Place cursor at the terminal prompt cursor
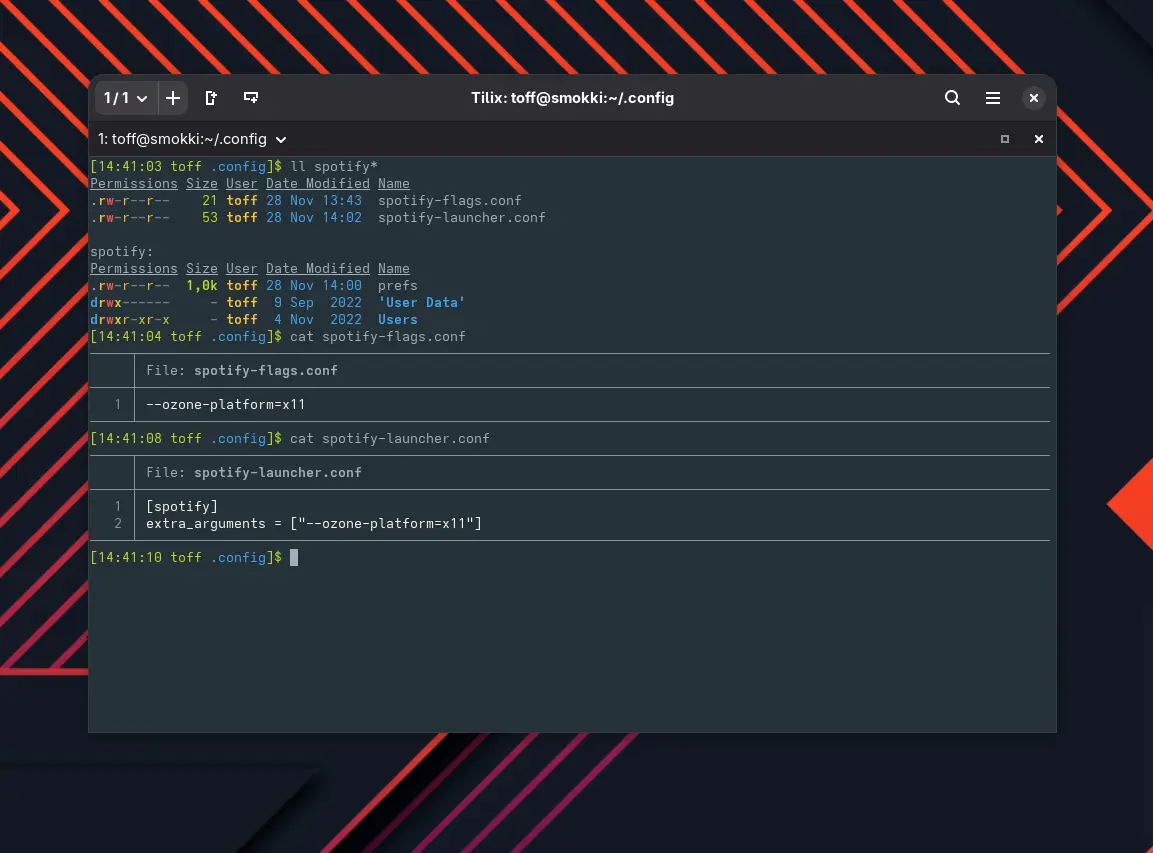Image resolution: width=1153 pixels, height=853 pixels. coord(294,557)
